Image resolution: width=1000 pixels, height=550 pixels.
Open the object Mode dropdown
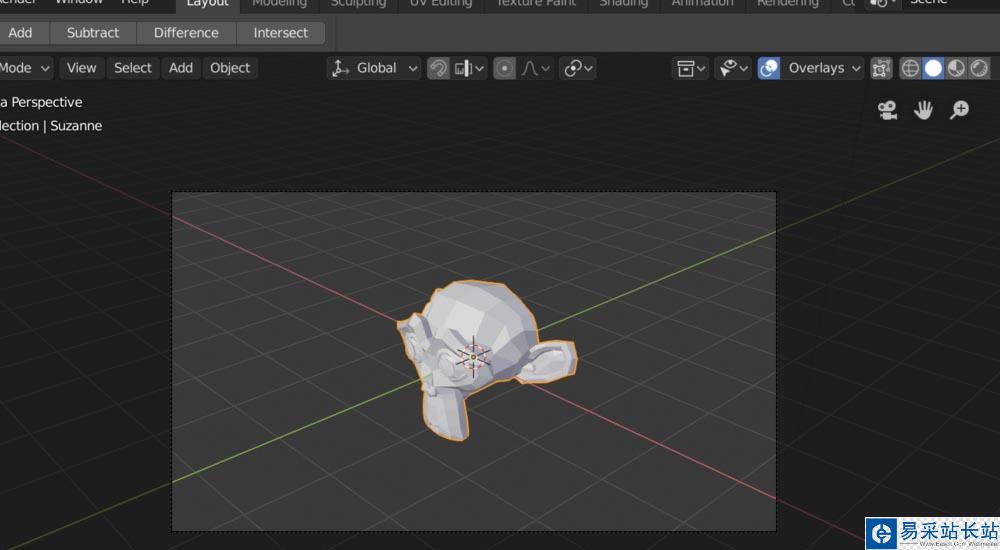pyautogui.click(x=26, y=68)
